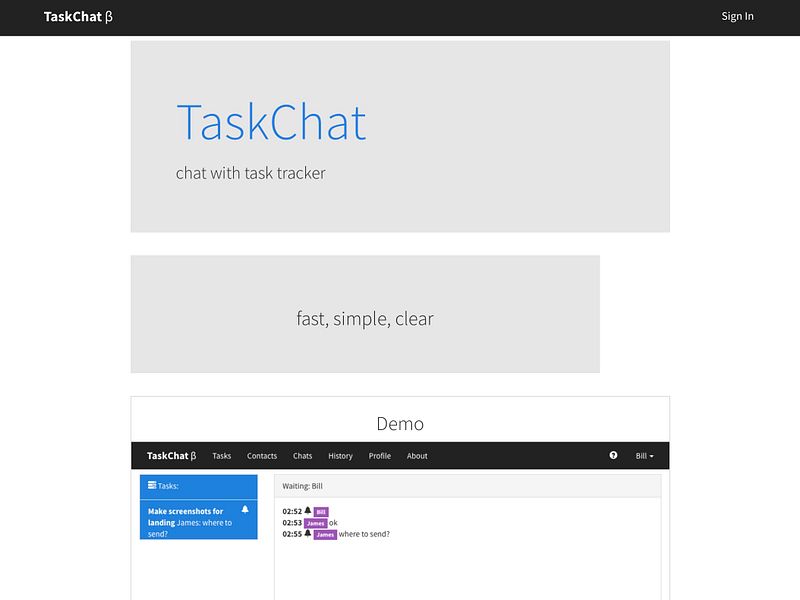Click TaskChat β brand in demo navbar

(171, 456)
